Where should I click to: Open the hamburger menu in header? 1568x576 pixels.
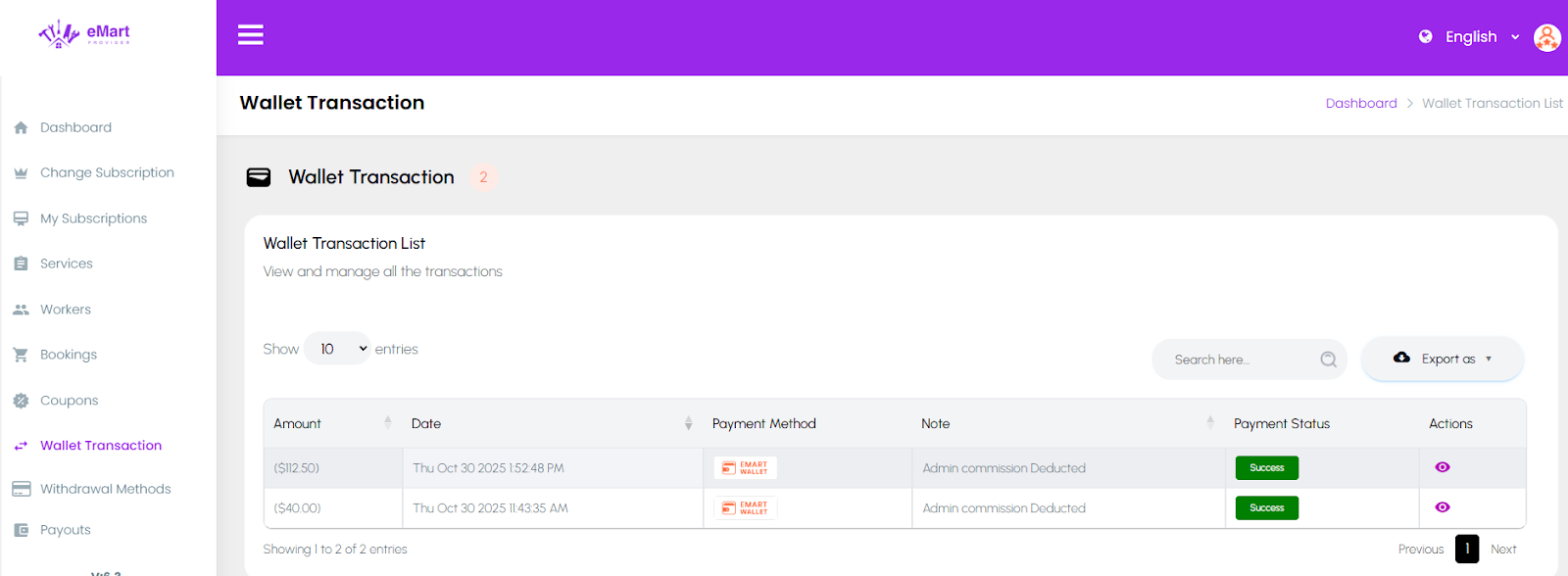pos(251,35)
